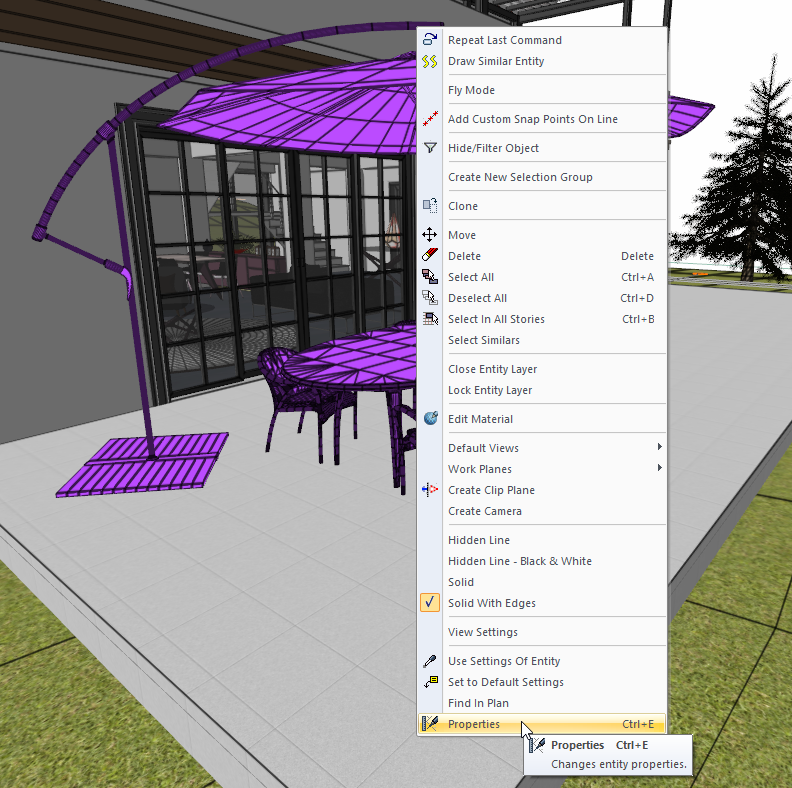
Task: Click the Create Clip Plane icon
Action: (x=430, y=490)
